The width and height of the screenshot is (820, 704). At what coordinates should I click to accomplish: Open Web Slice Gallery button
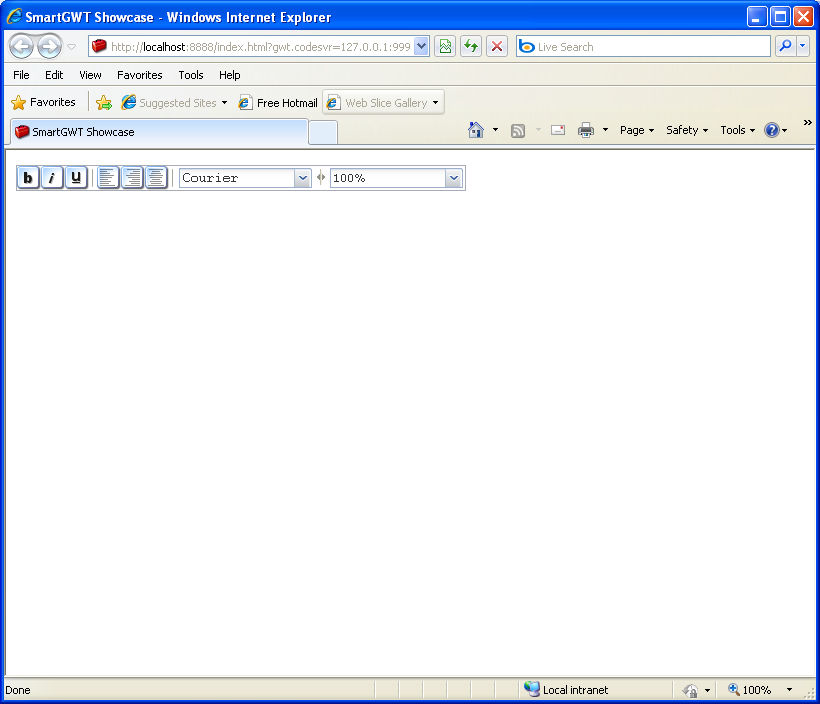point(383,103)
